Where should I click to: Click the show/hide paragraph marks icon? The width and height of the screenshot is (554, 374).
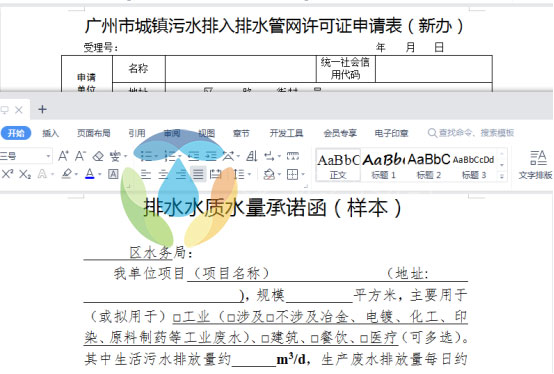[269, 156]
